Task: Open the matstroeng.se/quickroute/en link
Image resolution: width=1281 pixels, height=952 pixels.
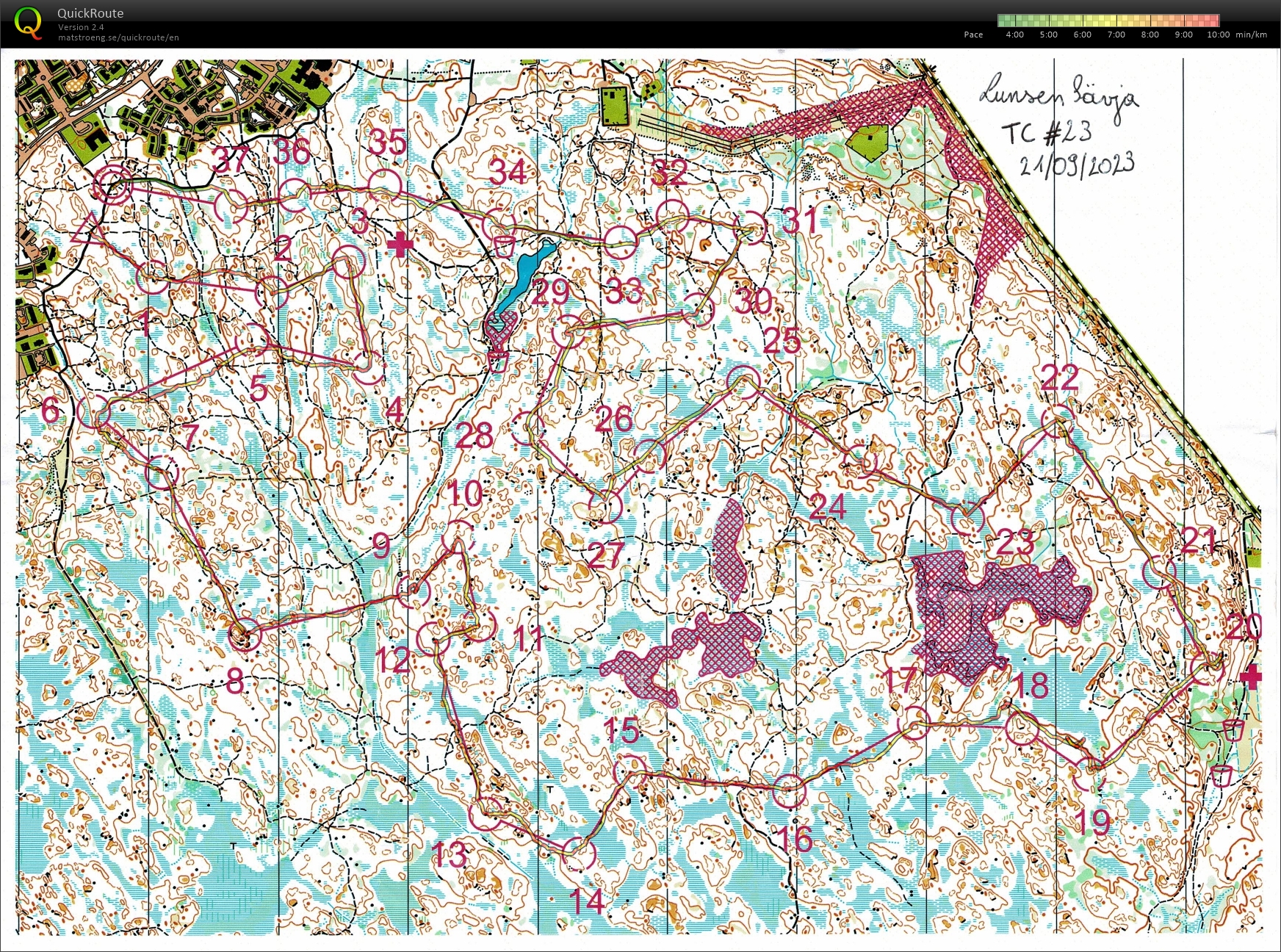Action: pyautogui.click(x=118, y=37)
